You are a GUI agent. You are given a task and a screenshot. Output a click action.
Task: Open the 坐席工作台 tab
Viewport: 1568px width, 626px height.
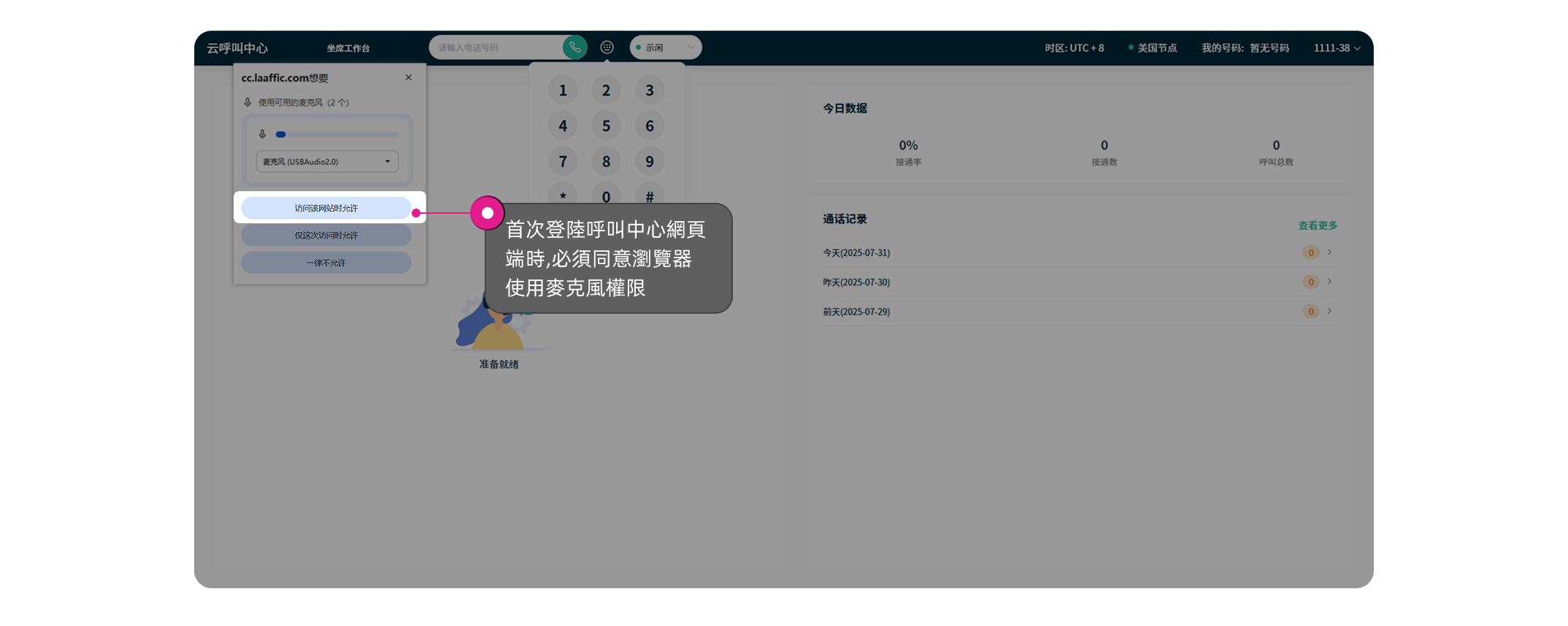coord(348,48)
